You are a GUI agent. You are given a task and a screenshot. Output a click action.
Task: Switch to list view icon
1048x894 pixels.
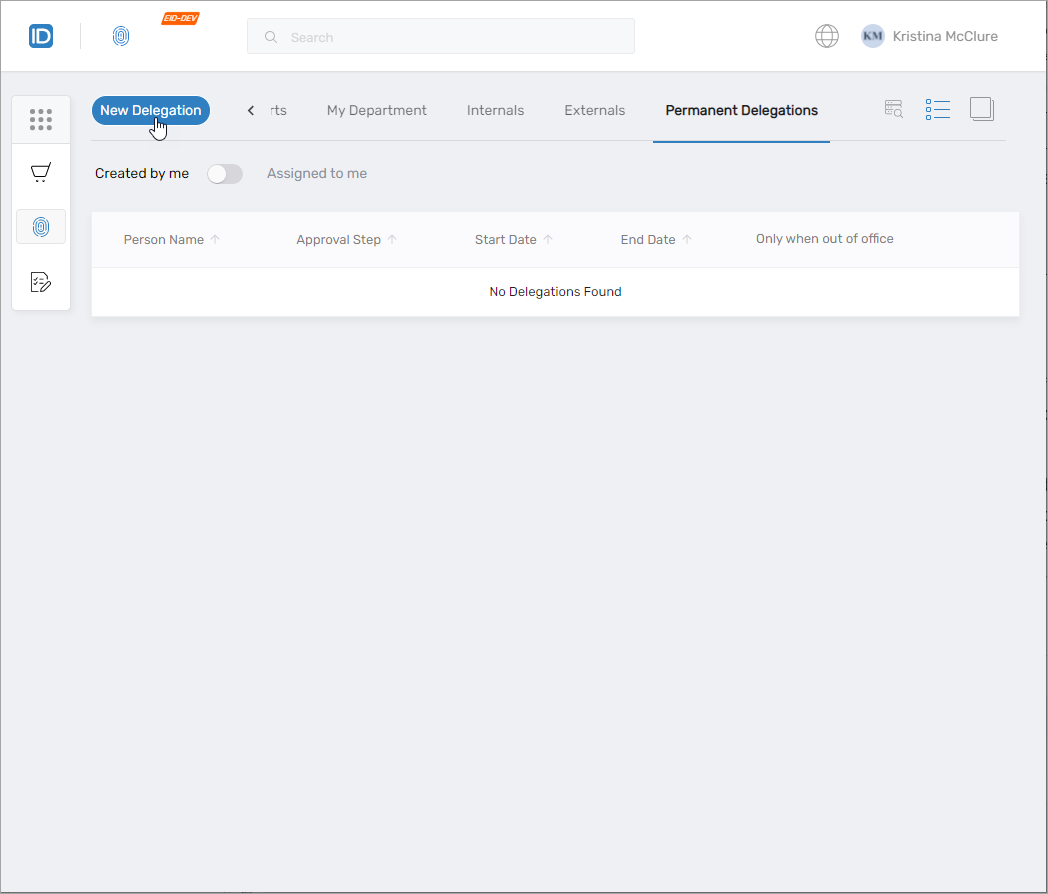pos(937,109)
